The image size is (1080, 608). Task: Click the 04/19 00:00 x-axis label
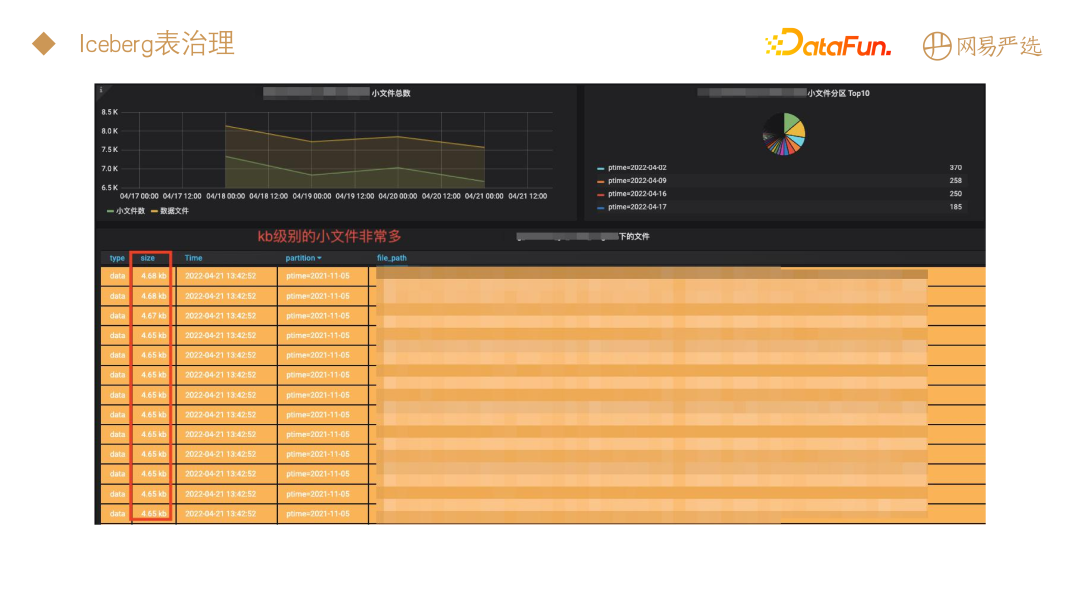coord(312,196)
